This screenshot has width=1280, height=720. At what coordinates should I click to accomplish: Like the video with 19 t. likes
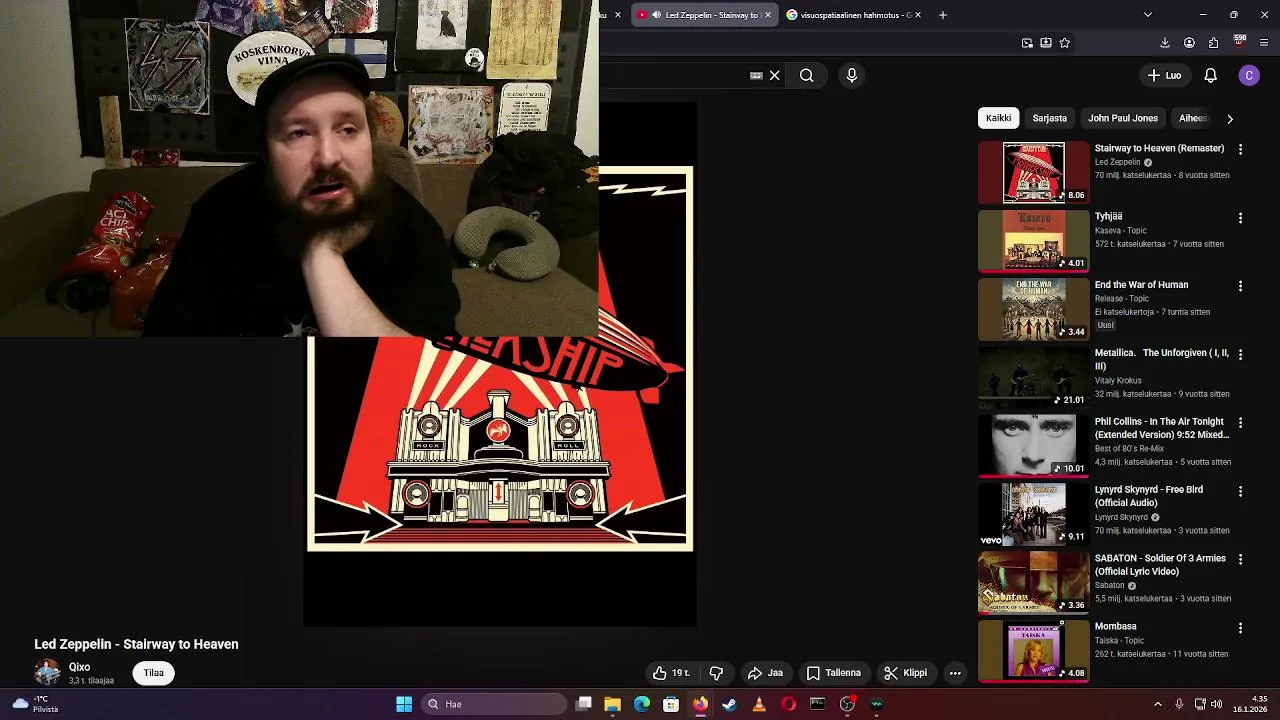pyautogui.click(x=671, y=673)
